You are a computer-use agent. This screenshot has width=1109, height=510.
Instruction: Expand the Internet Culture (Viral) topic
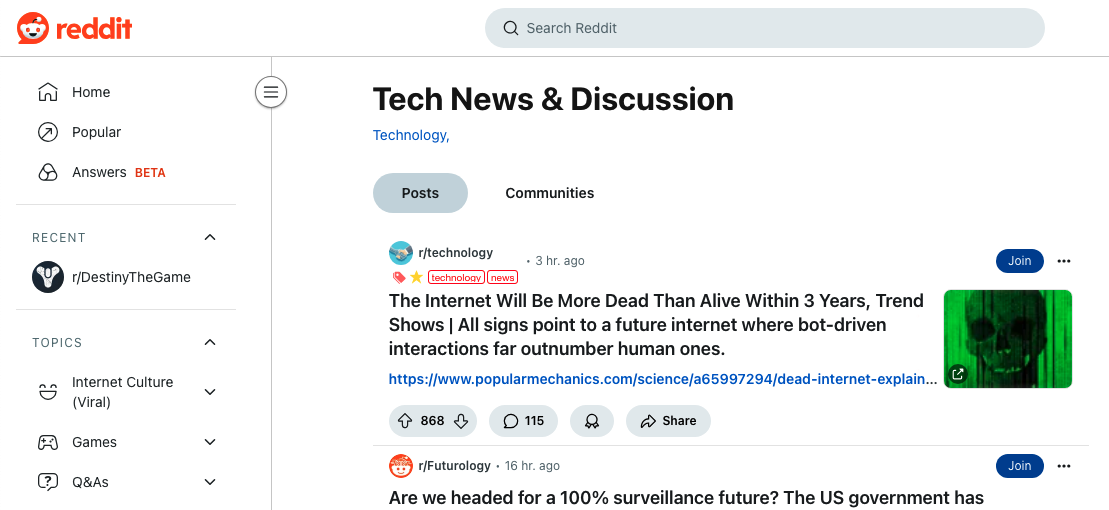[210, 392]
